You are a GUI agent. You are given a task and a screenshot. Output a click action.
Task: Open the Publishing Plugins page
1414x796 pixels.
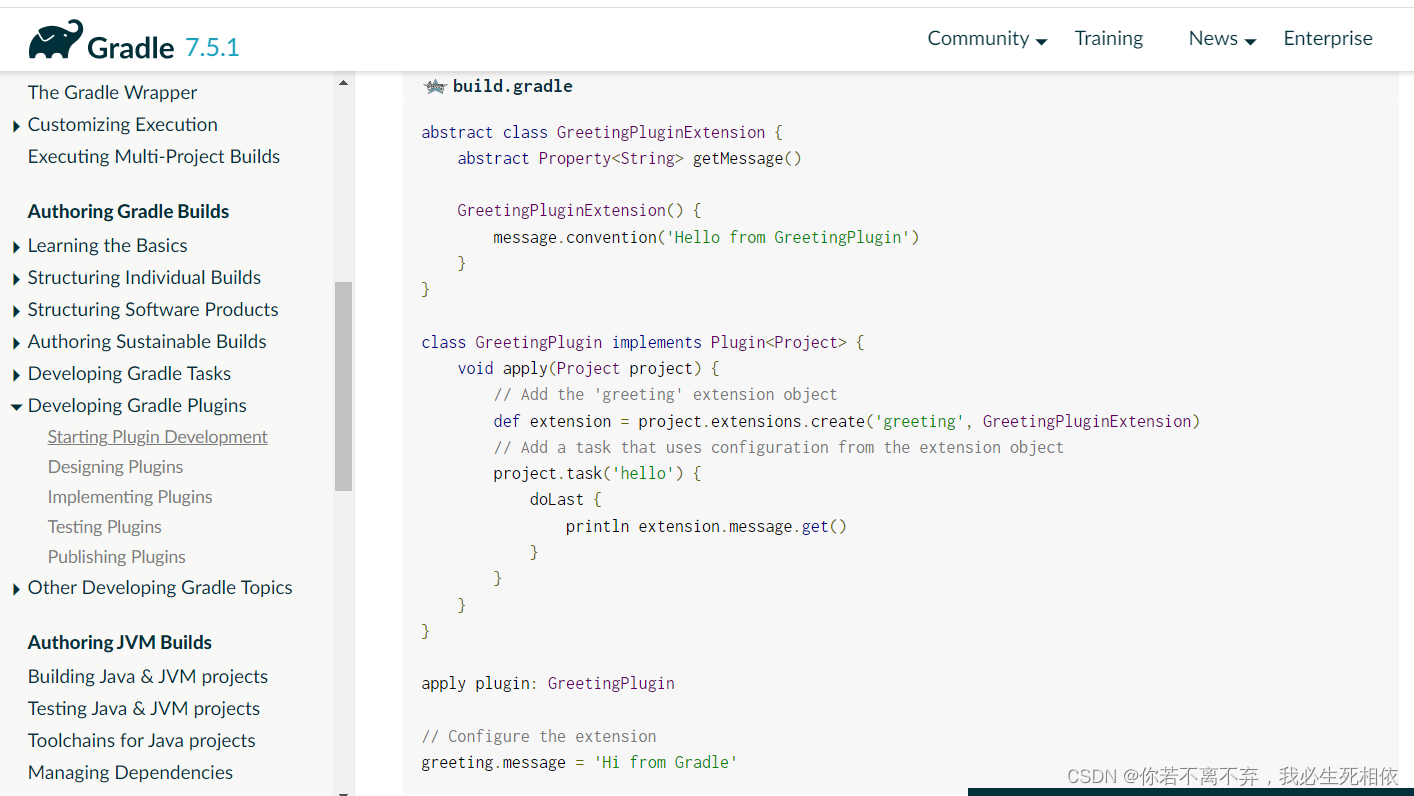tap(116, 557)
